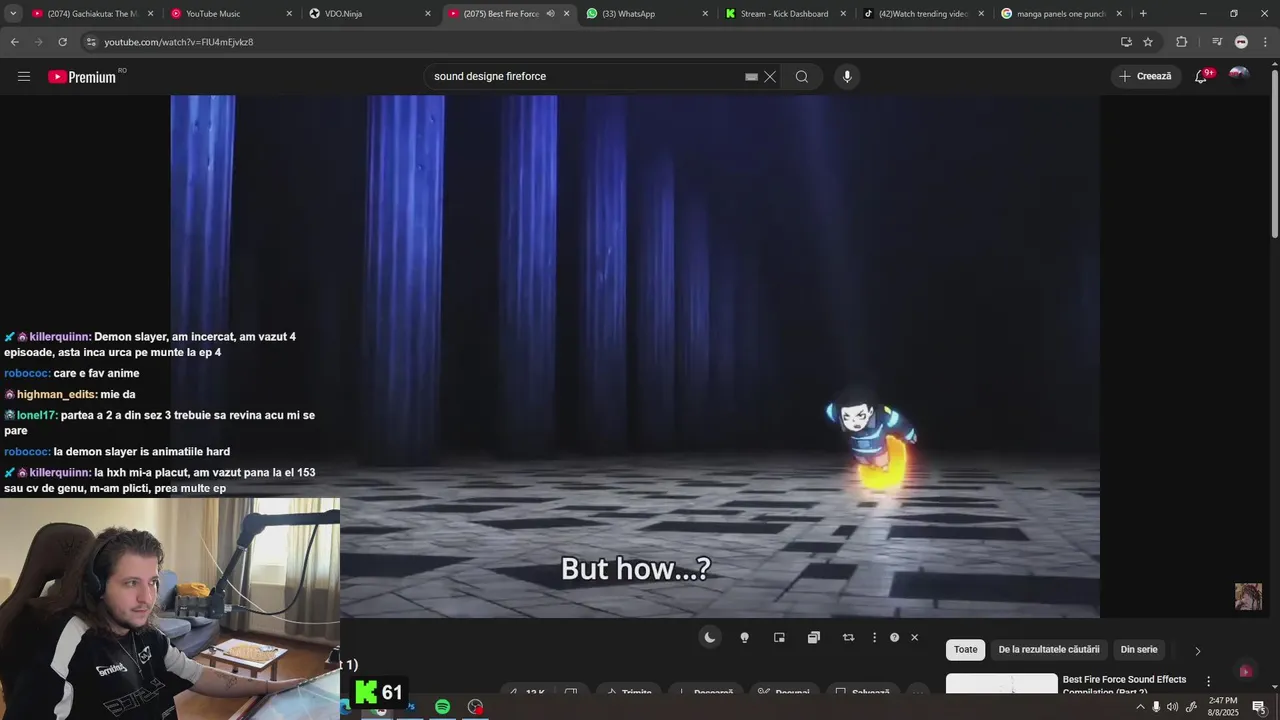Image resolution: width=1280 pixels, height=720 pixels.
Task: Open the on-screen keyboard in the search box
Action: click(751, 76)
